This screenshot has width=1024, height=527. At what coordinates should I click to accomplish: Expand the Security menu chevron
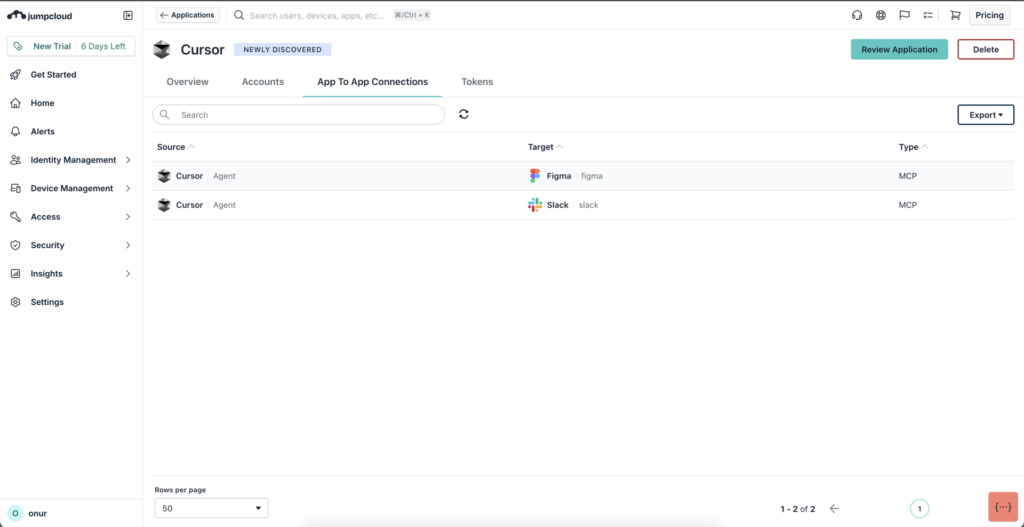point(128,246)
